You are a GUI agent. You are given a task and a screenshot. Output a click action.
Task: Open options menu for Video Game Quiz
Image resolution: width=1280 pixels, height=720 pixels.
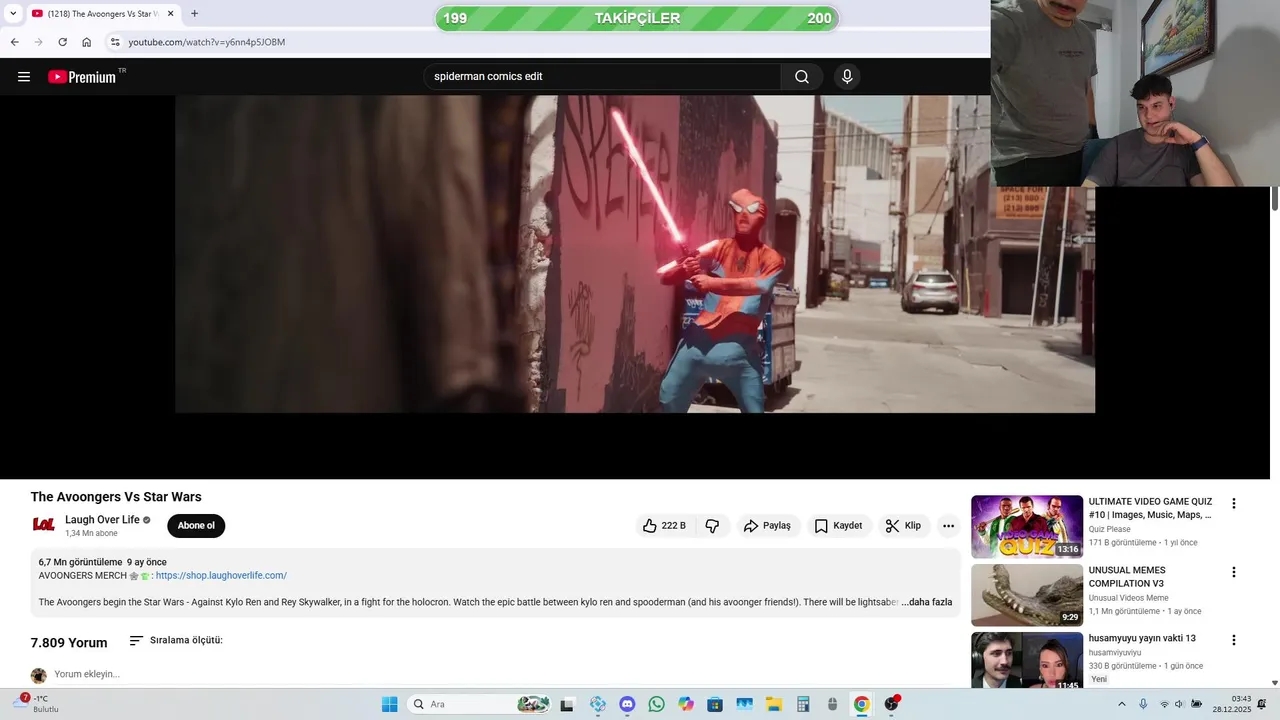pos(1233,504)
